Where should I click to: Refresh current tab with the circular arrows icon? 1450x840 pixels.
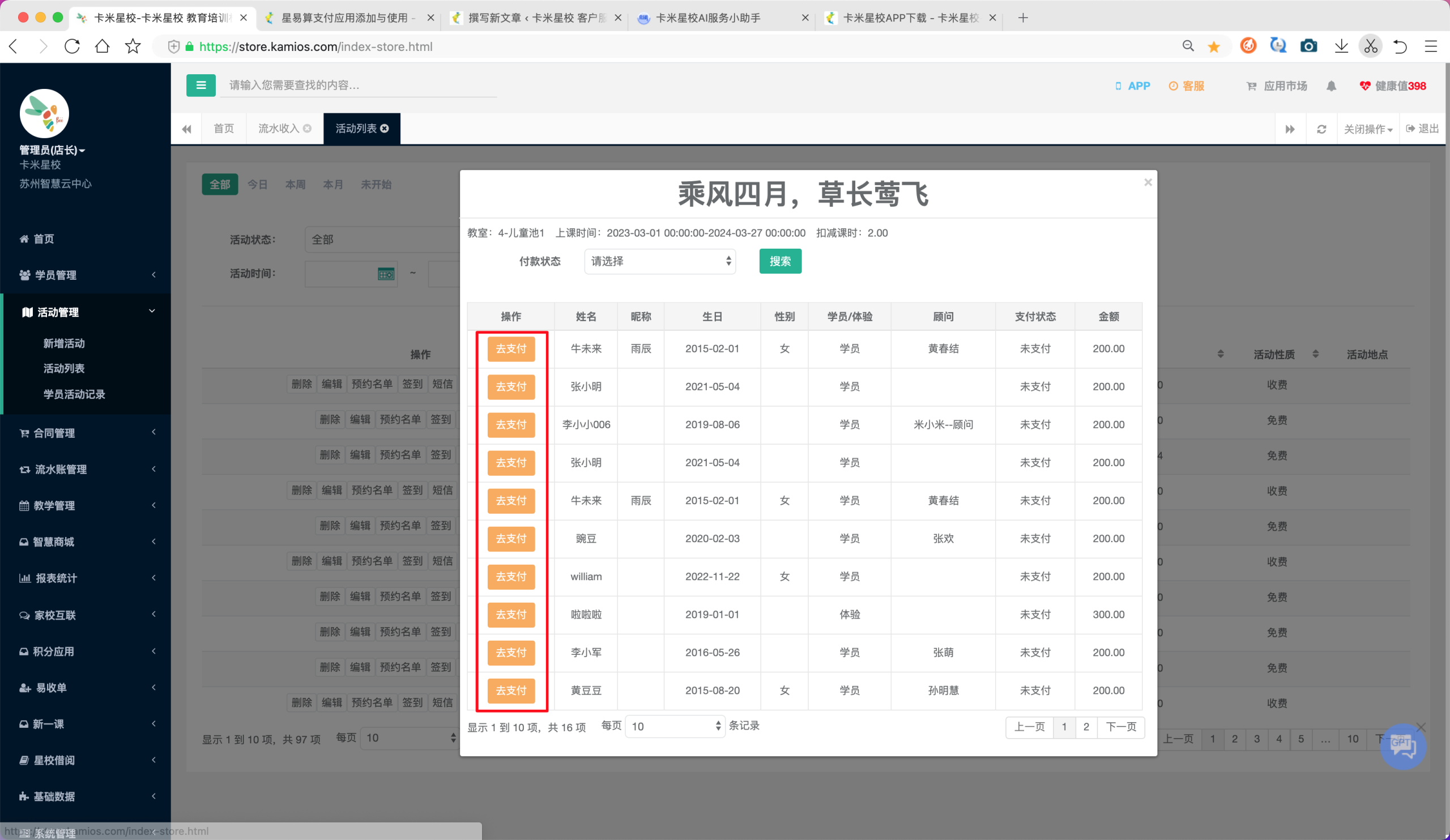pos(1321,129)
